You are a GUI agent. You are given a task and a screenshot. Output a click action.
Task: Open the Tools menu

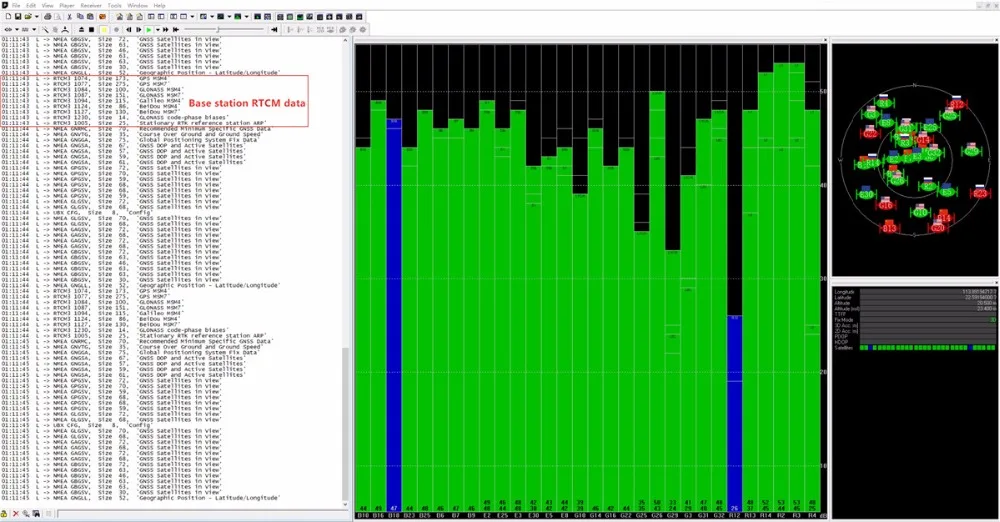[x=114, y=5]
